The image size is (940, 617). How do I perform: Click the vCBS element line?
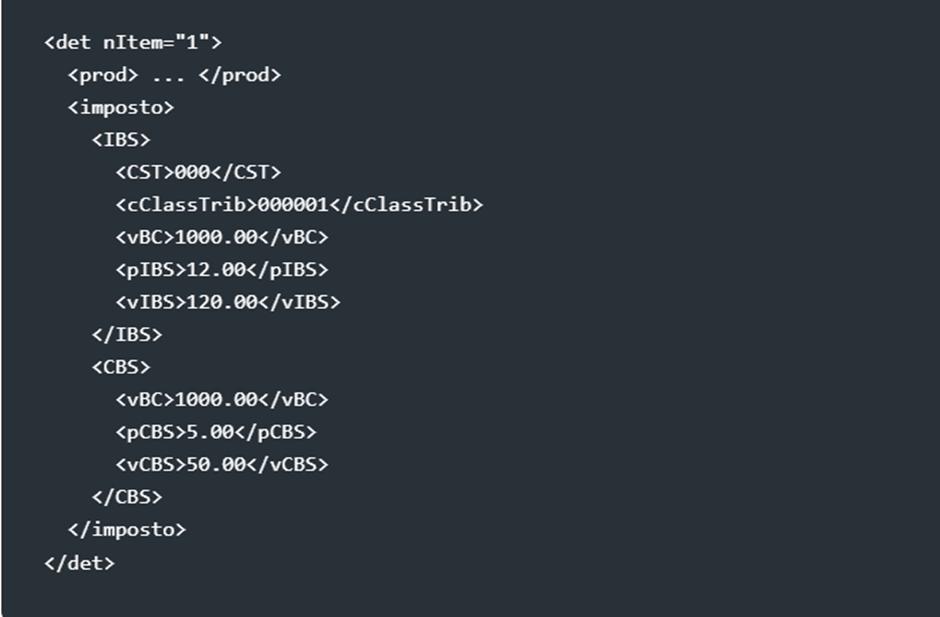tap(221, 464)
